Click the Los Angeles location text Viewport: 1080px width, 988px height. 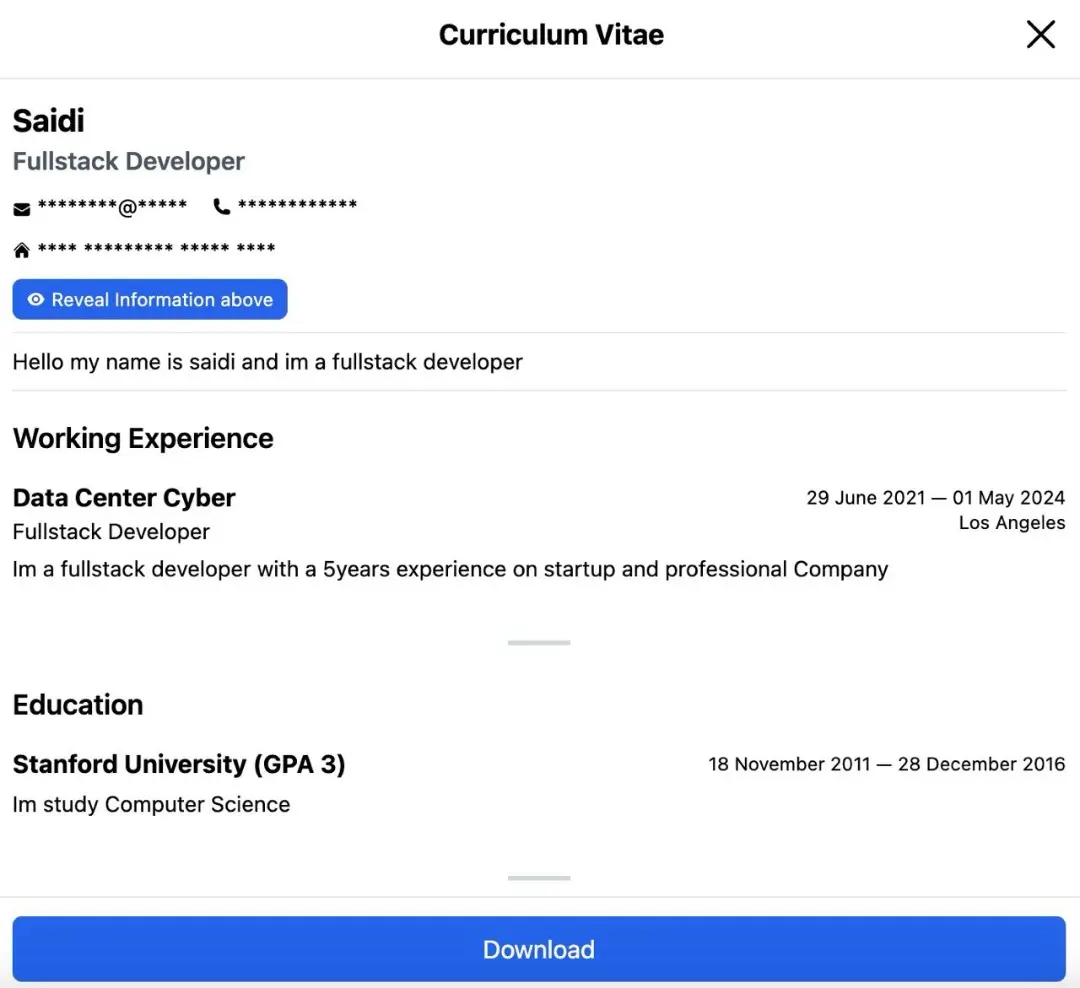(x=1012, y=523)
